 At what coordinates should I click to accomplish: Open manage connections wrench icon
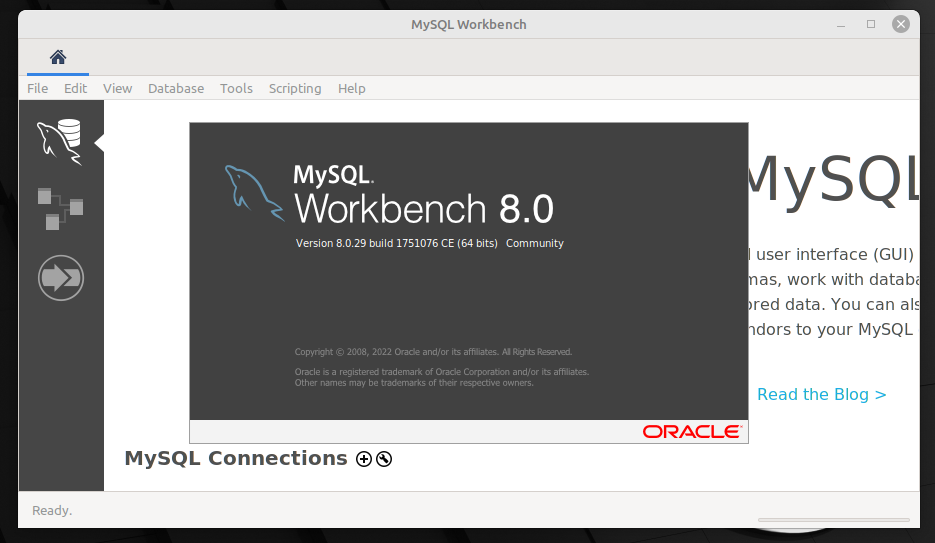(x=385, y=459)
